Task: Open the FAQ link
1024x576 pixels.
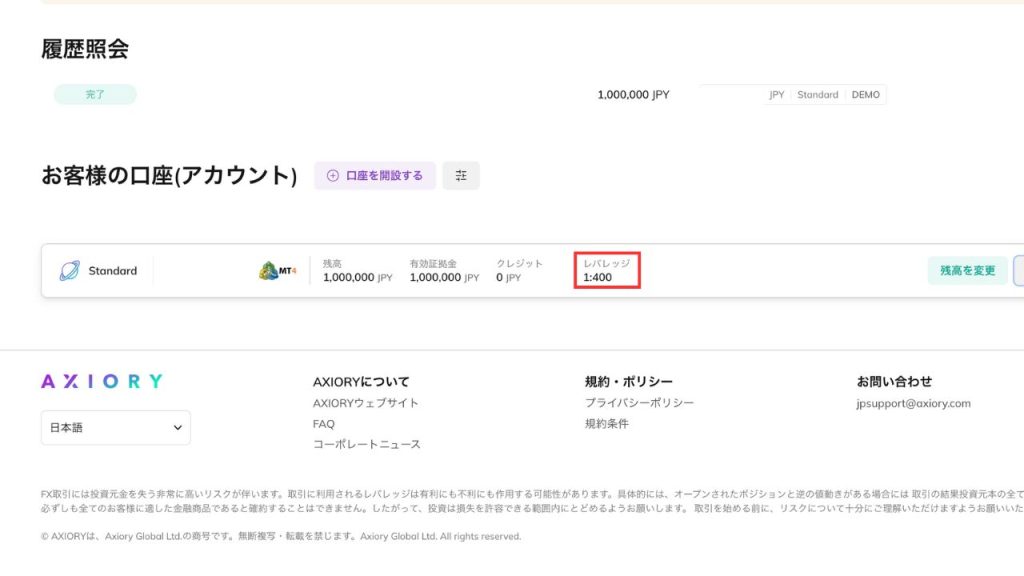Action: (324, 424)
